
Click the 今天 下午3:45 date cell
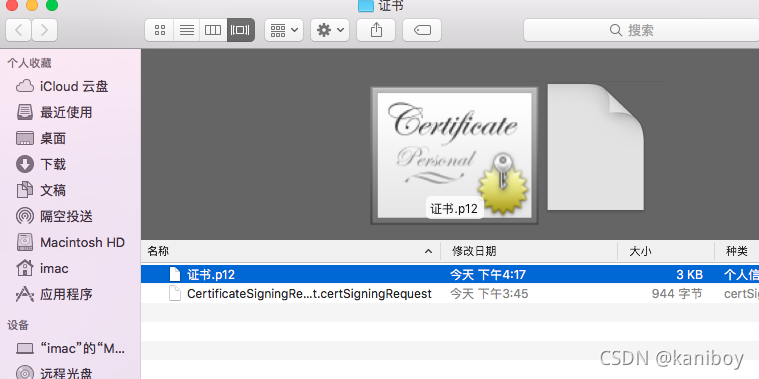tap(489, 294)
